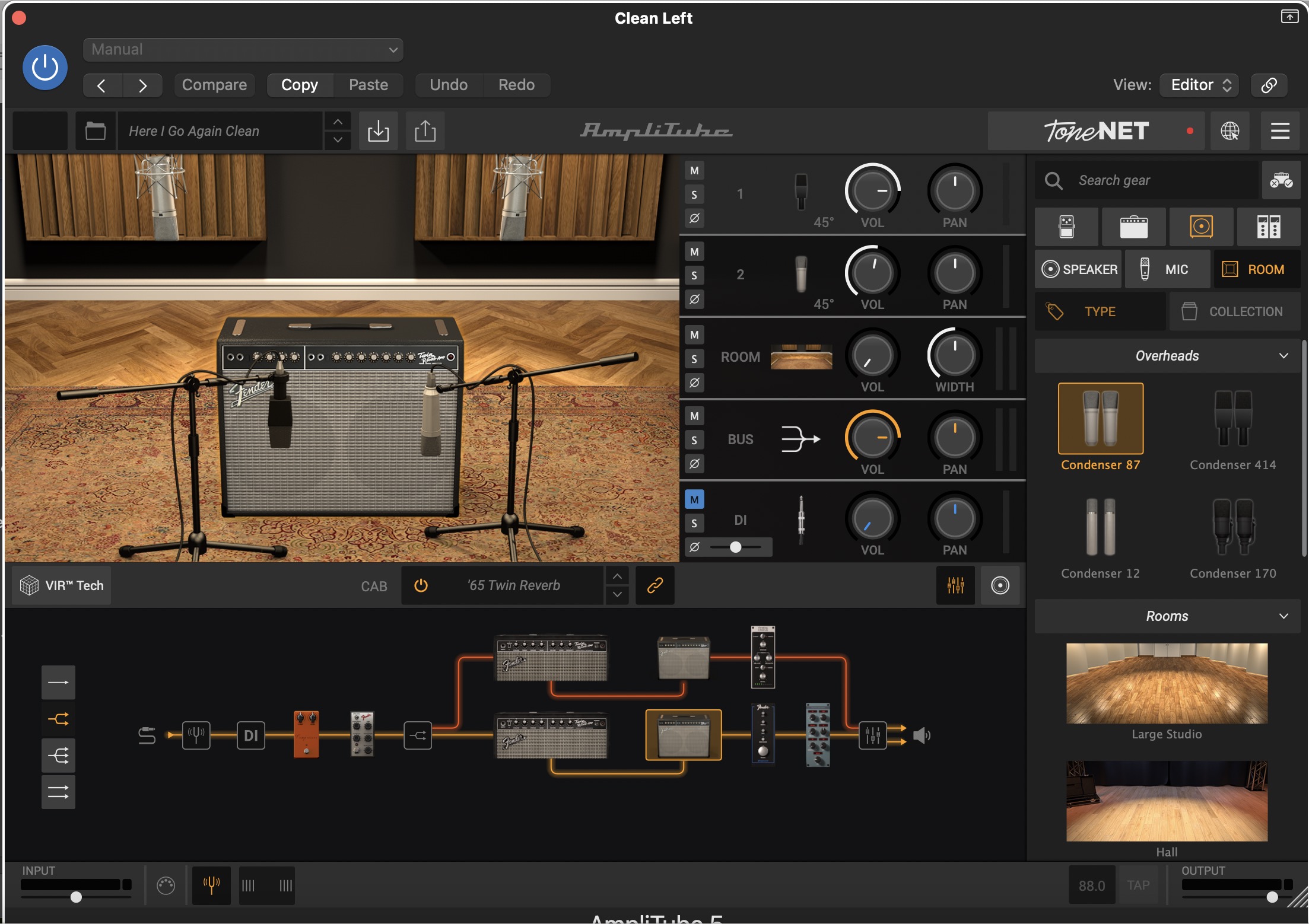Switch to the ROOM tab
Screen dimensions: 1309x924
tap(1257, 269)
